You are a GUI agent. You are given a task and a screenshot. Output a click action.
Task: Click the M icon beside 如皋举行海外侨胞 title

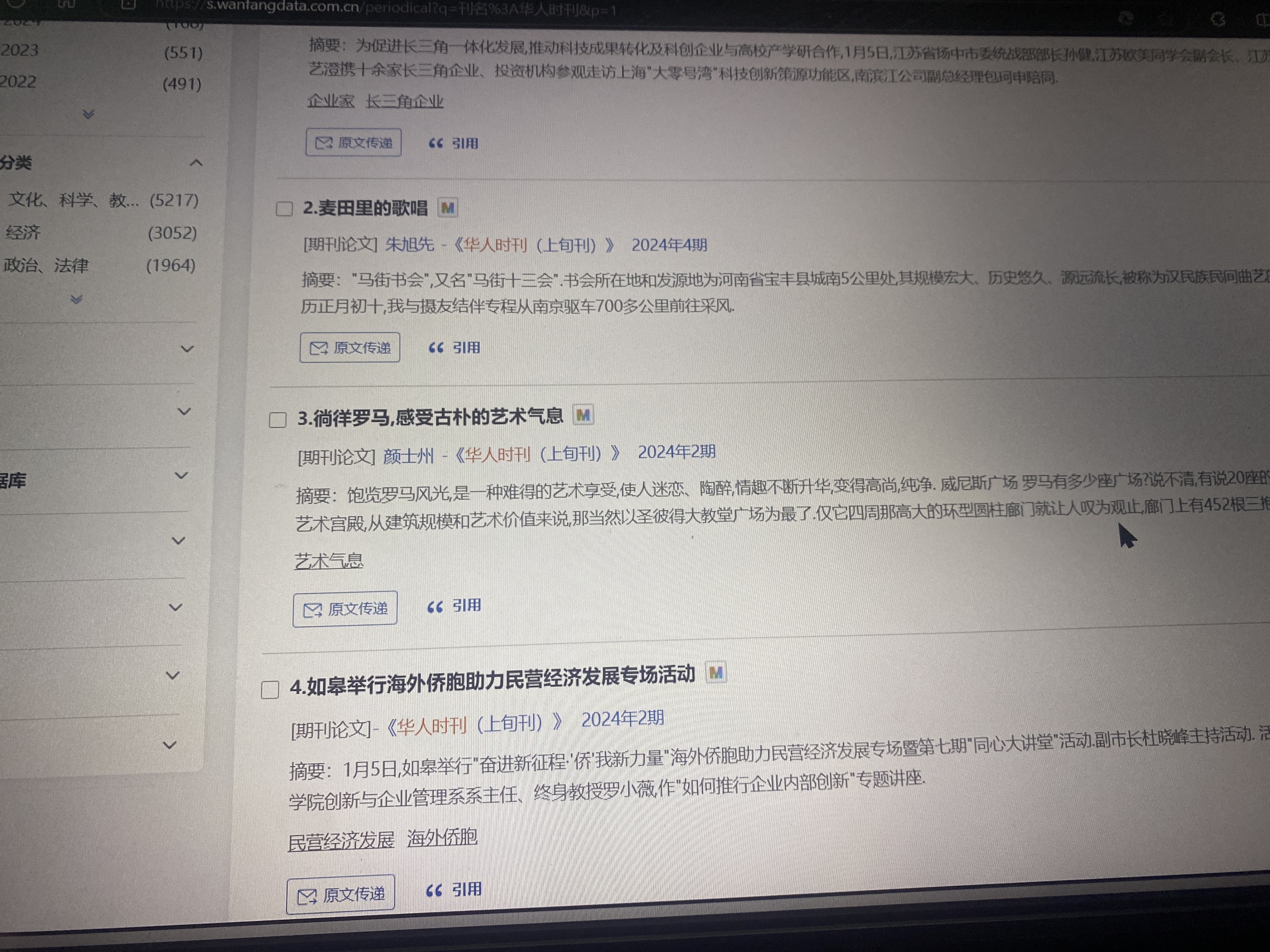[x=715, y=672]
